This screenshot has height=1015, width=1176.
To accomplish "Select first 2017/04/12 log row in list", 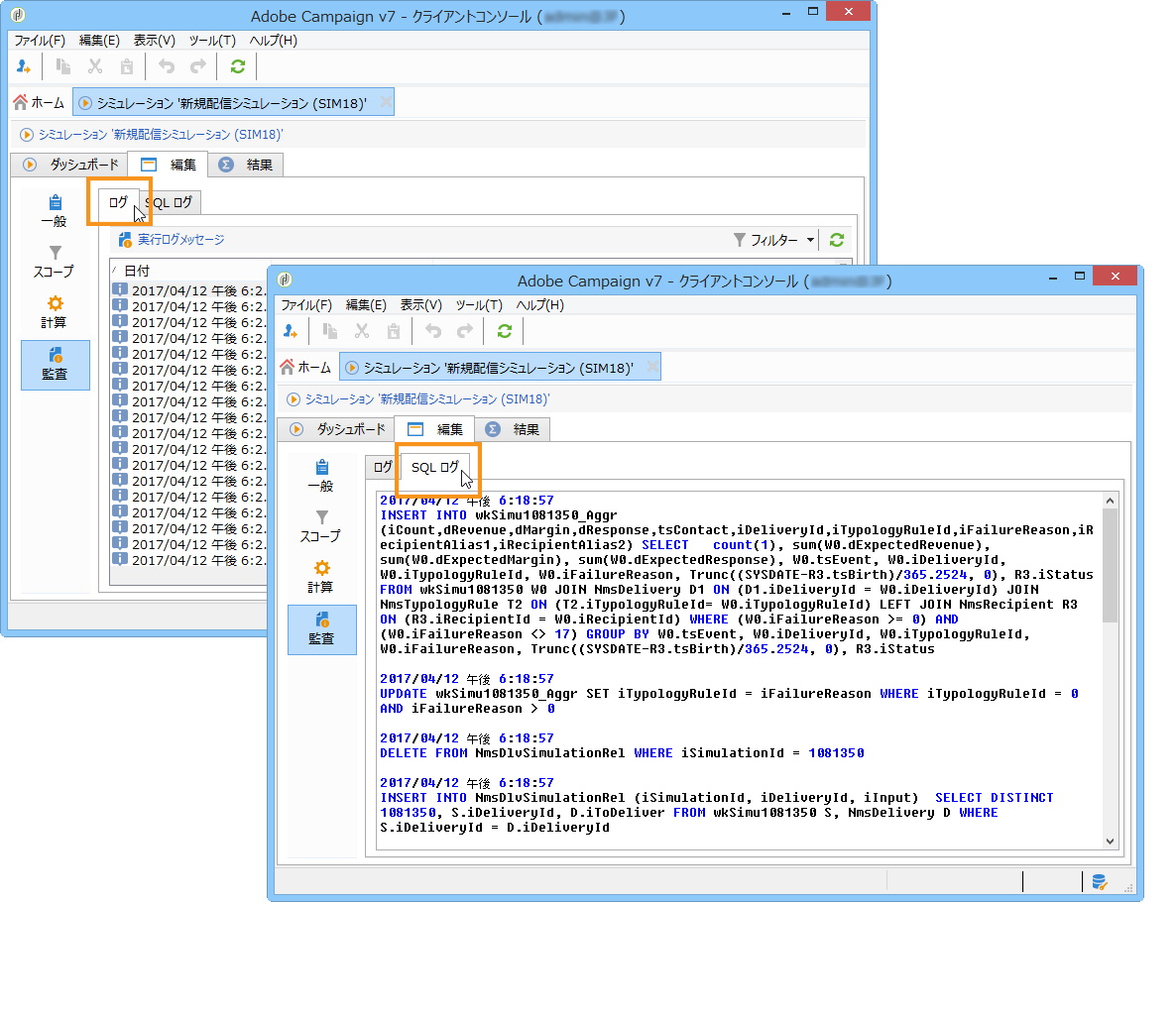I will 190,290.
